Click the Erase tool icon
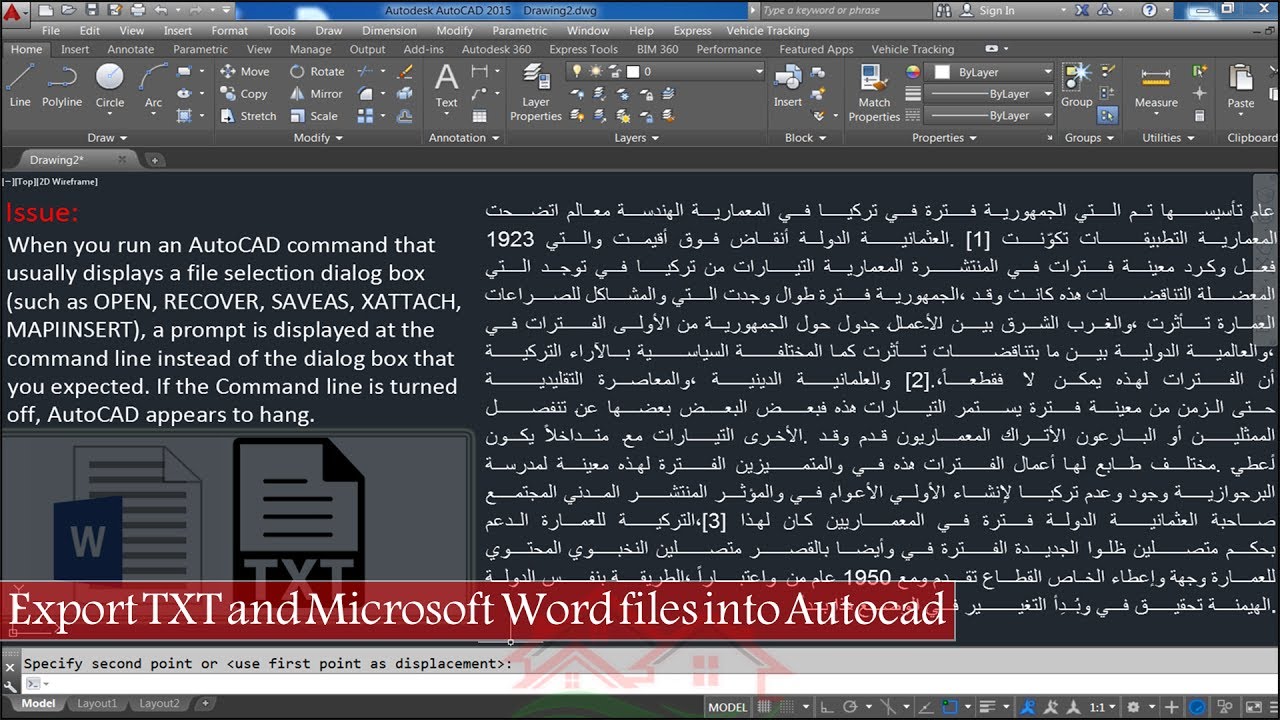Image resolution: width=1280 pixels, height=720 pixels. [x=405, y=72]
